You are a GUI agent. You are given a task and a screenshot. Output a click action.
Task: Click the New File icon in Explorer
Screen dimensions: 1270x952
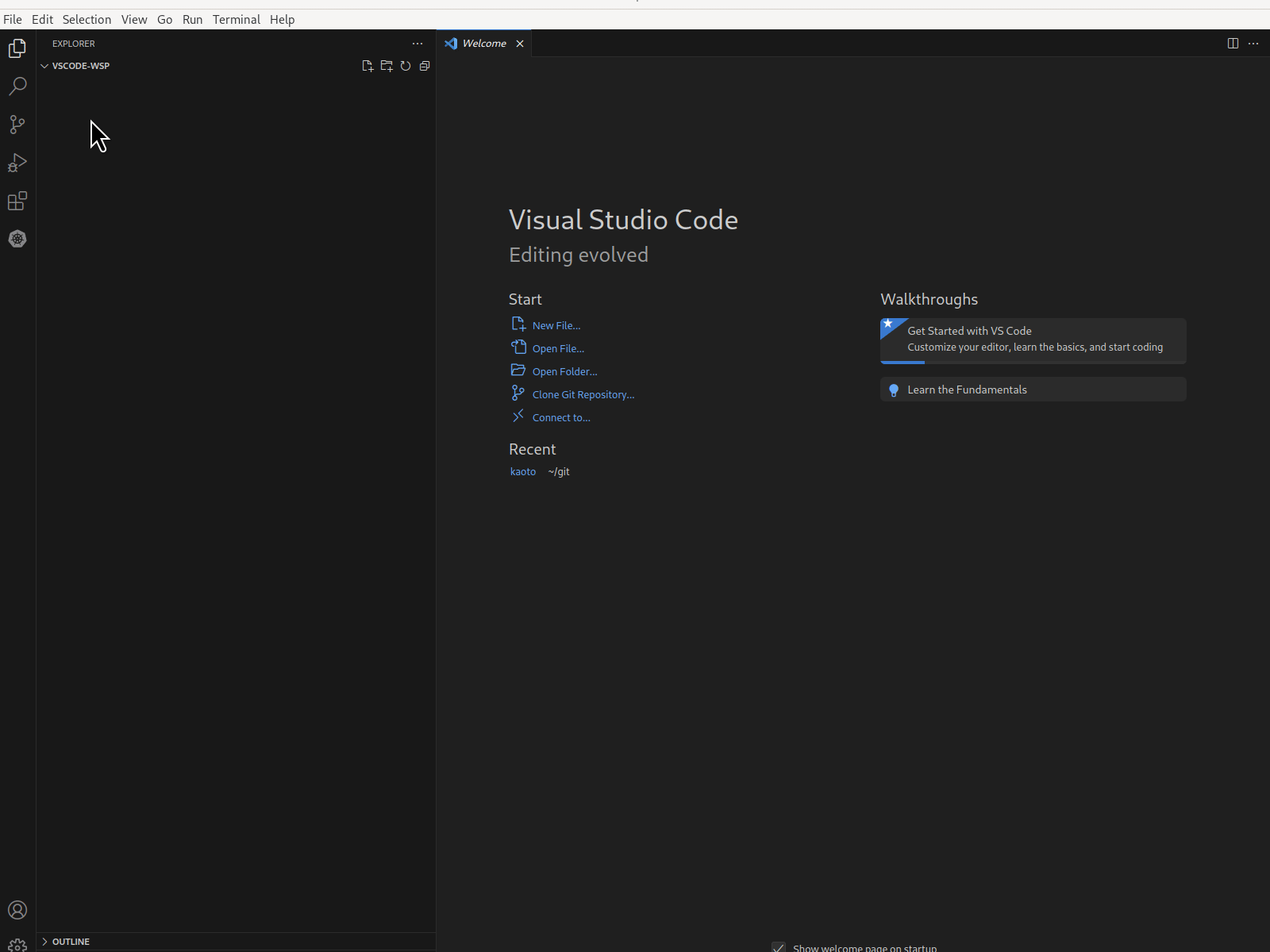[x=368, y=66]
